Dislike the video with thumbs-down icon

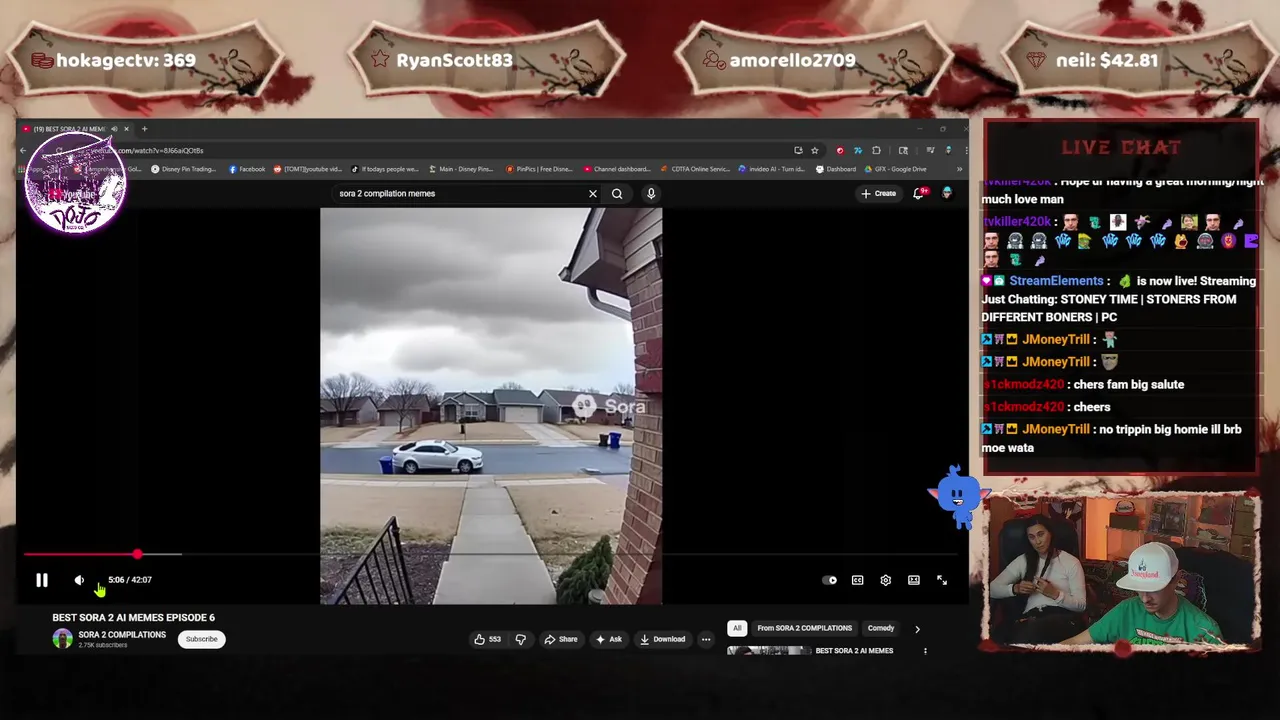tap(520, 639)
